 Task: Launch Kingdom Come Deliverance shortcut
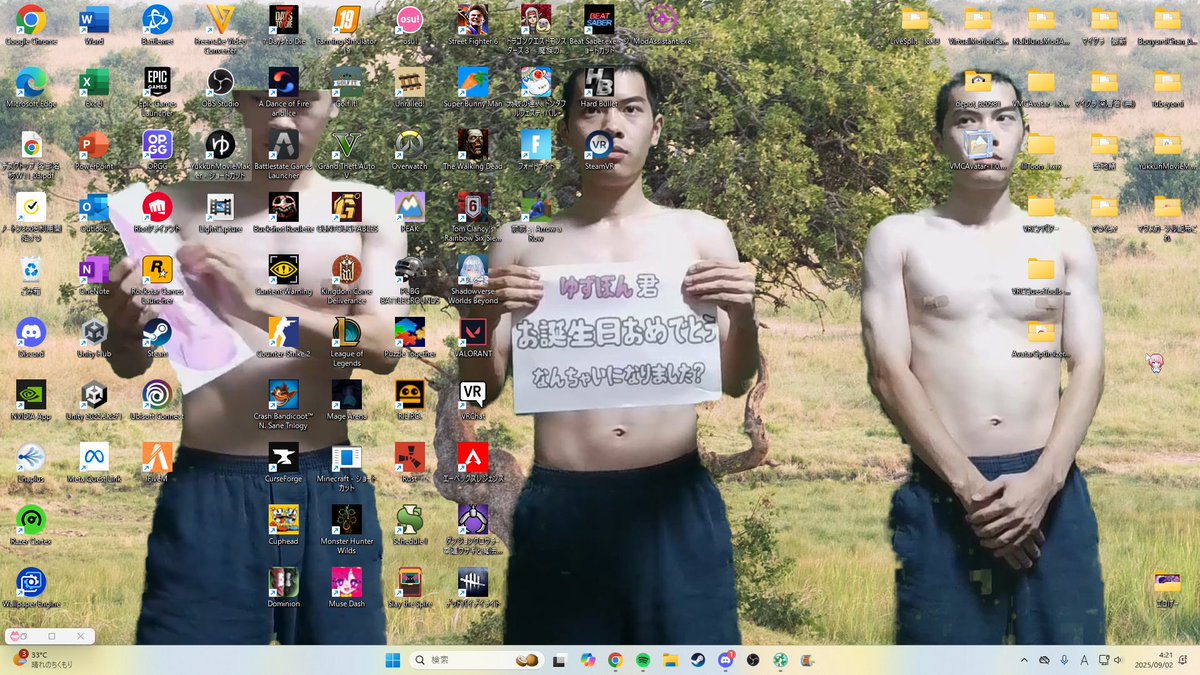click(x=346, y=279)
